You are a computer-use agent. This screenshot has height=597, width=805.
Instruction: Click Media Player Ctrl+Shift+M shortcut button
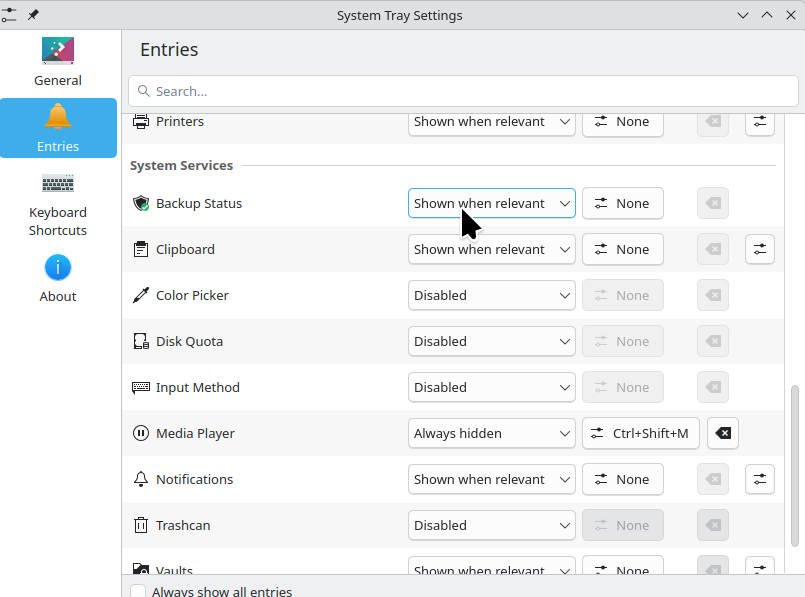coord(640,433)
